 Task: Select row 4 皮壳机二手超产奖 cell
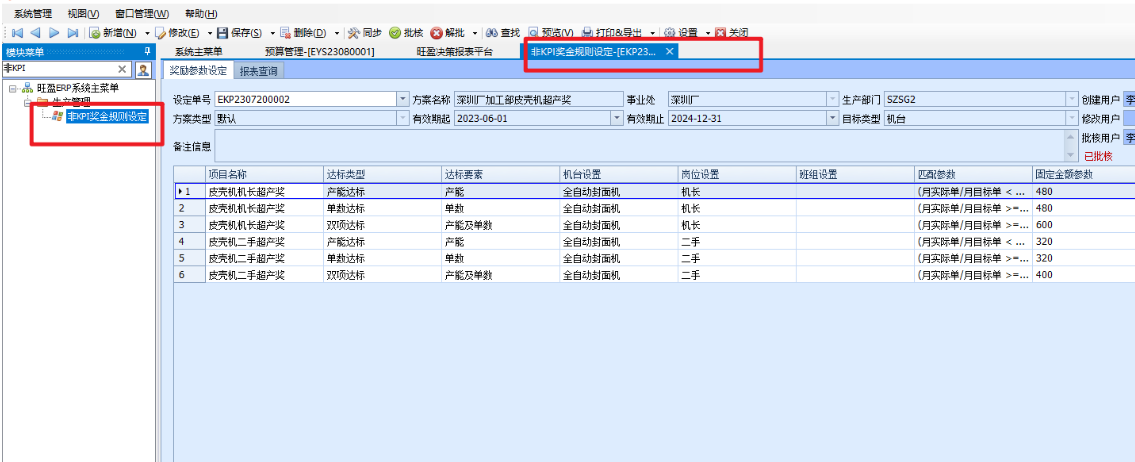click(264, 242)
